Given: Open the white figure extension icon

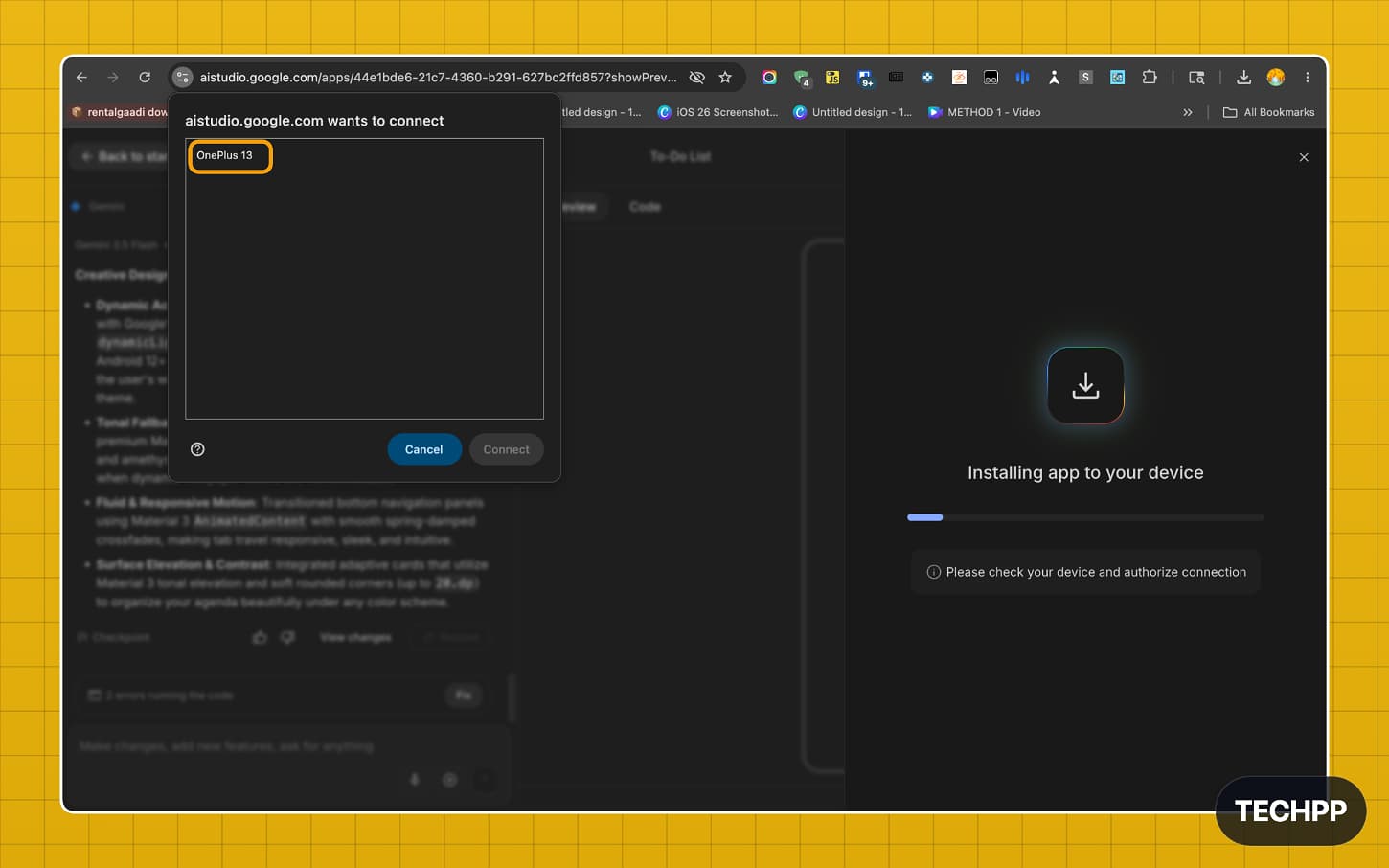Looking at the screenshot, I should click(x=1054, y=78).
